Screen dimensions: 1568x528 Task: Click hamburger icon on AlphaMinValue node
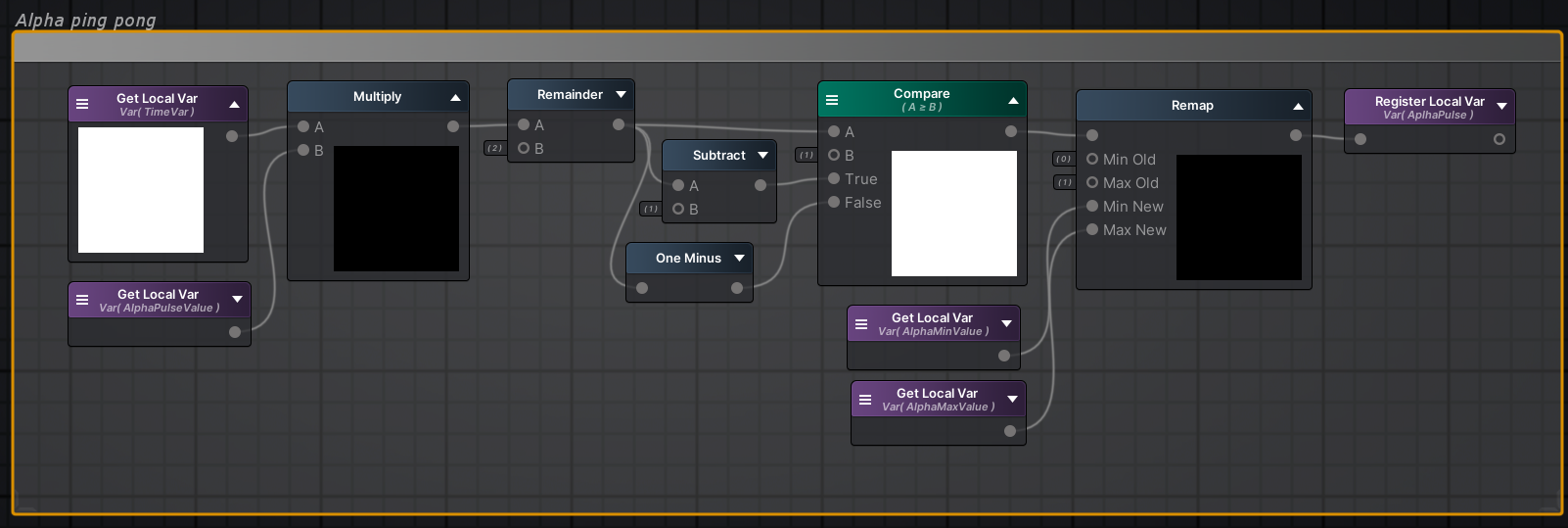tap(861, 324)
